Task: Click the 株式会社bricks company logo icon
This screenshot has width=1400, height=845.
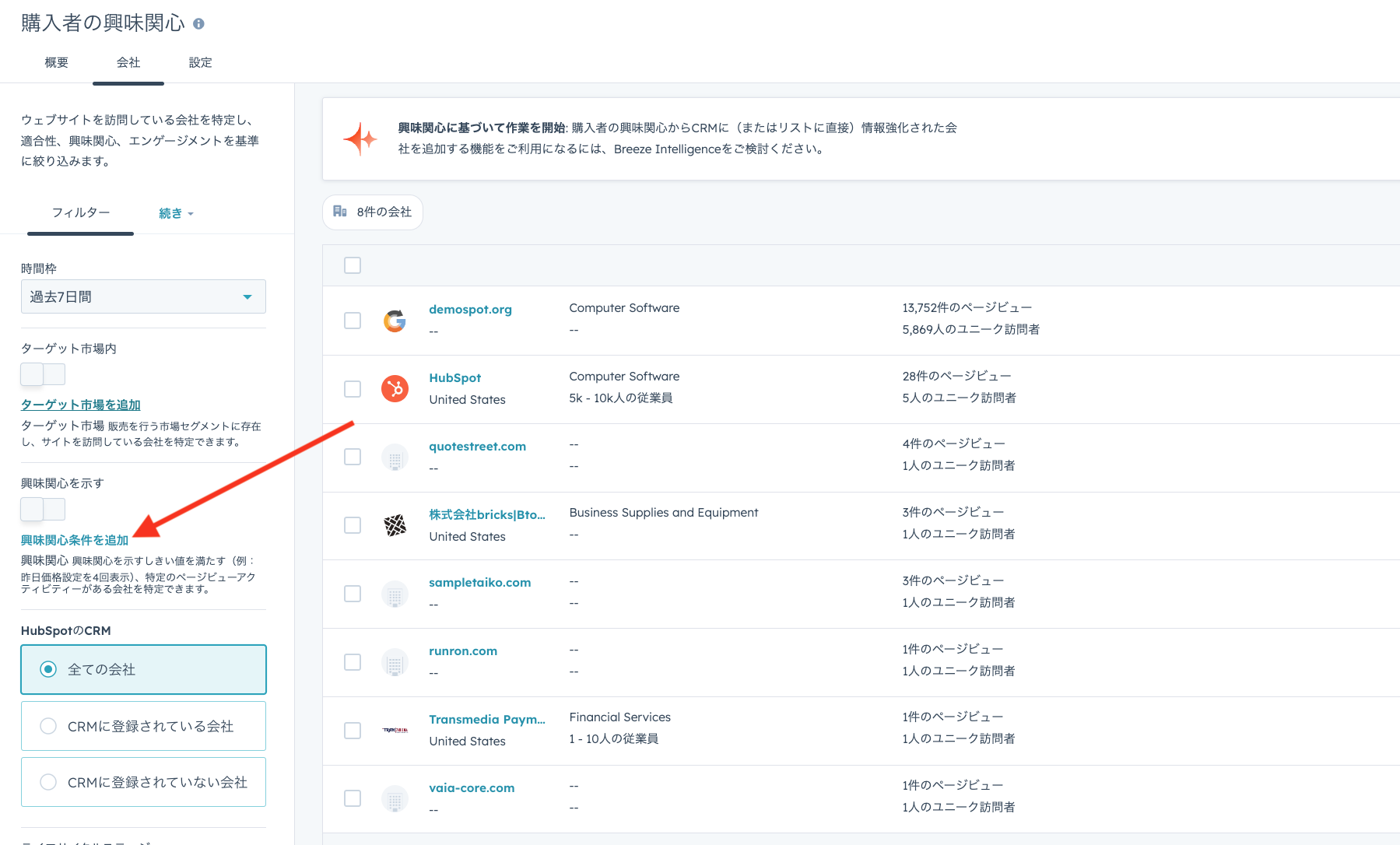Action: pos(395,525)
